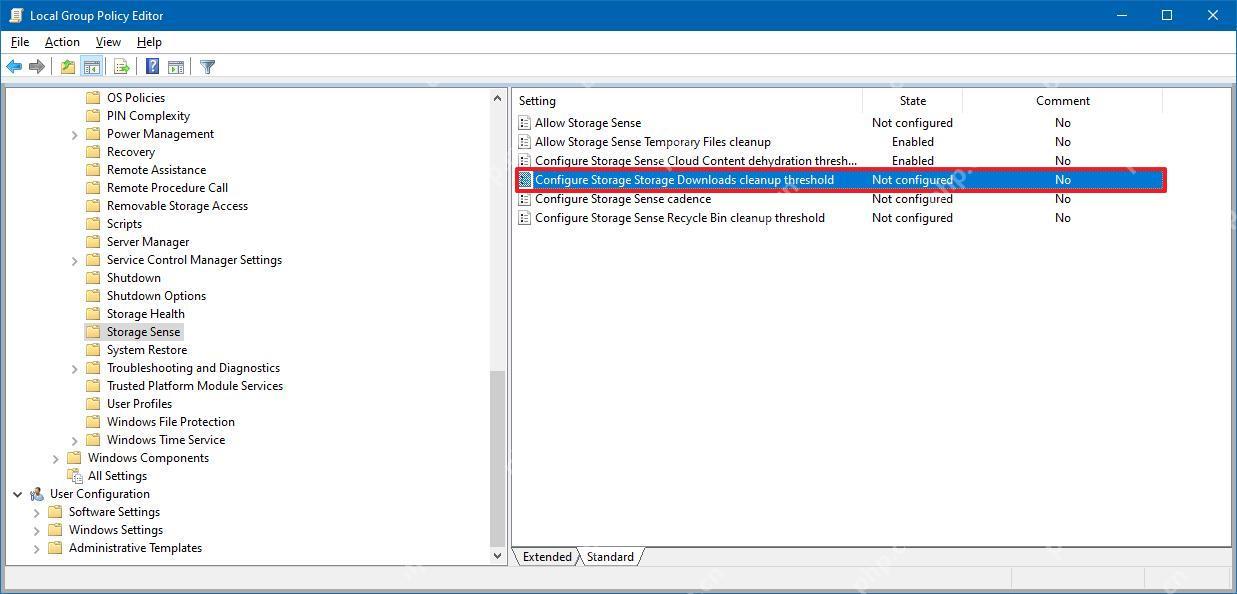Select "Shutdown Options" in the tree
Image resolution: width=1237 pixels, height=594 pixels.
157,296
